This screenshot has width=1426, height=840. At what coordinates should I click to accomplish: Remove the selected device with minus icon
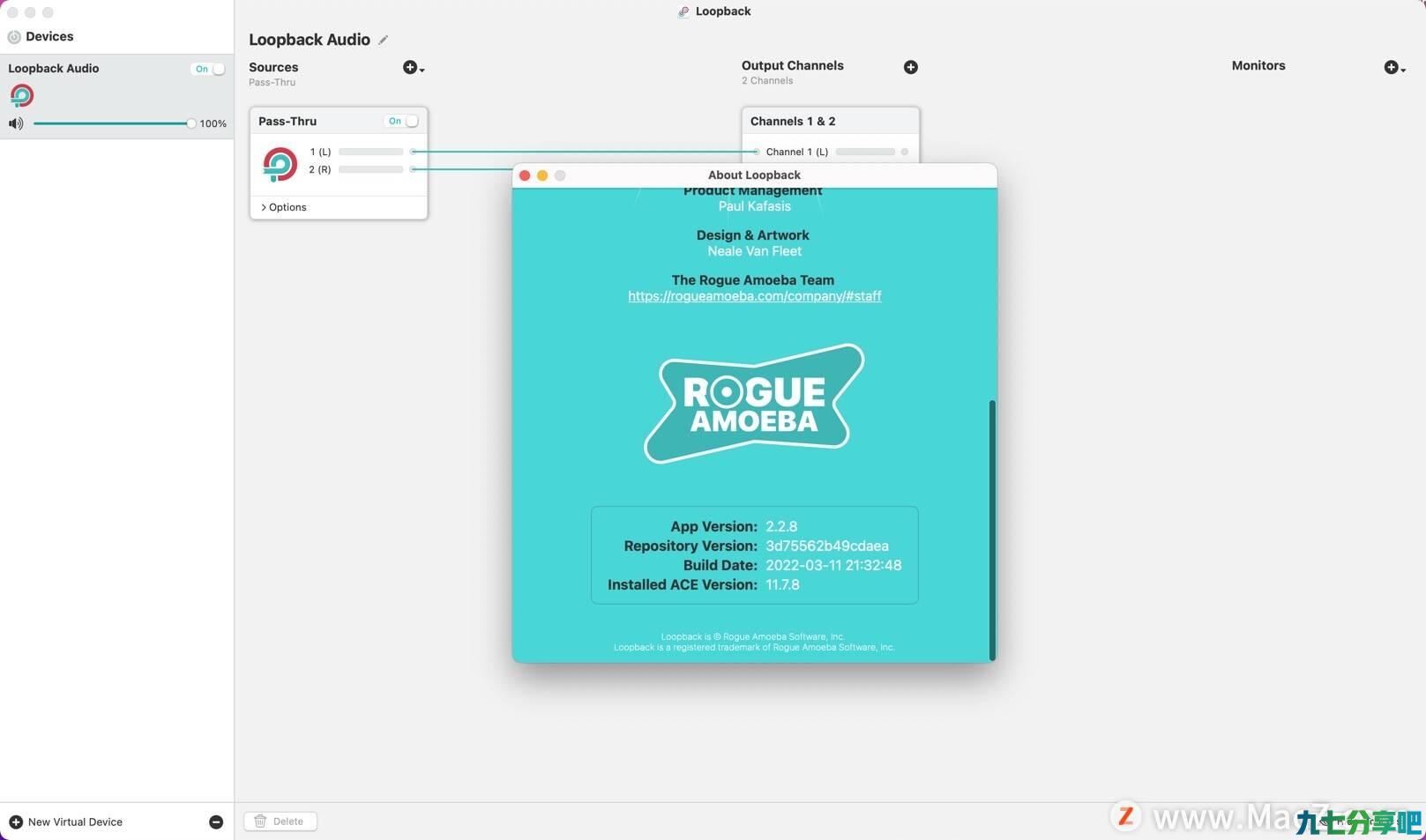[x=216, y=822]
